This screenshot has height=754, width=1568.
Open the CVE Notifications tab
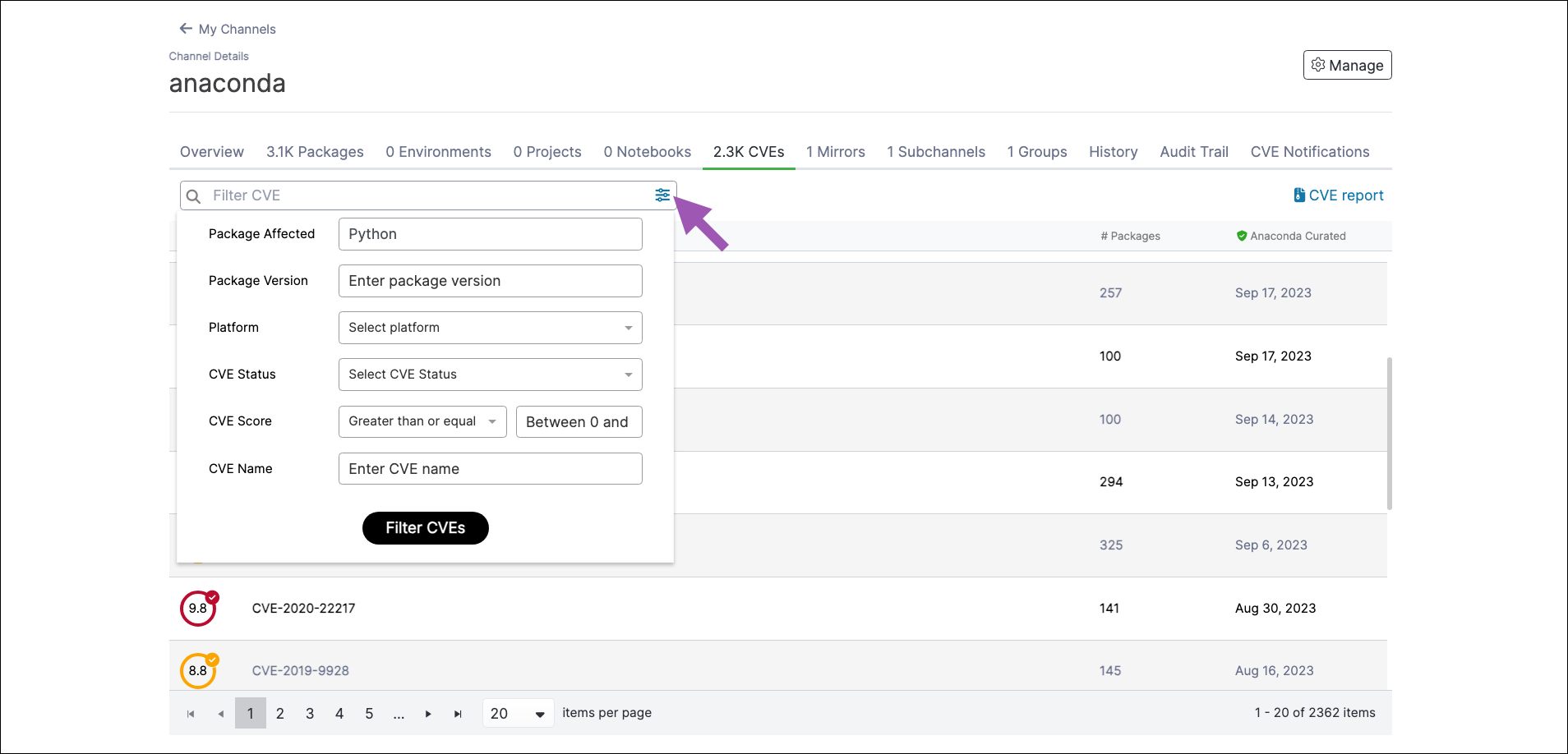[1310, 152]
